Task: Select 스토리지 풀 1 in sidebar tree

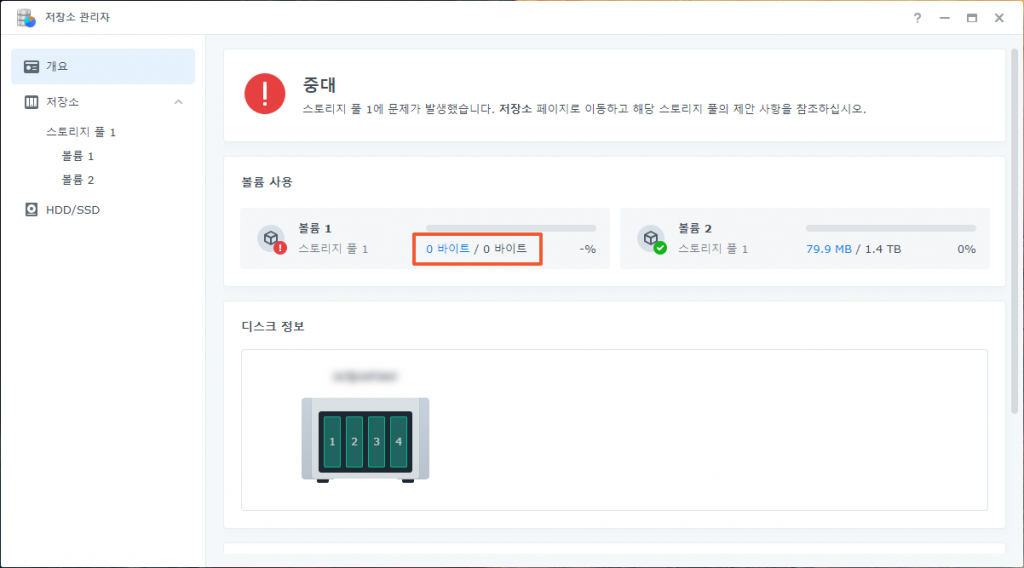Action: tap(80, 132)
